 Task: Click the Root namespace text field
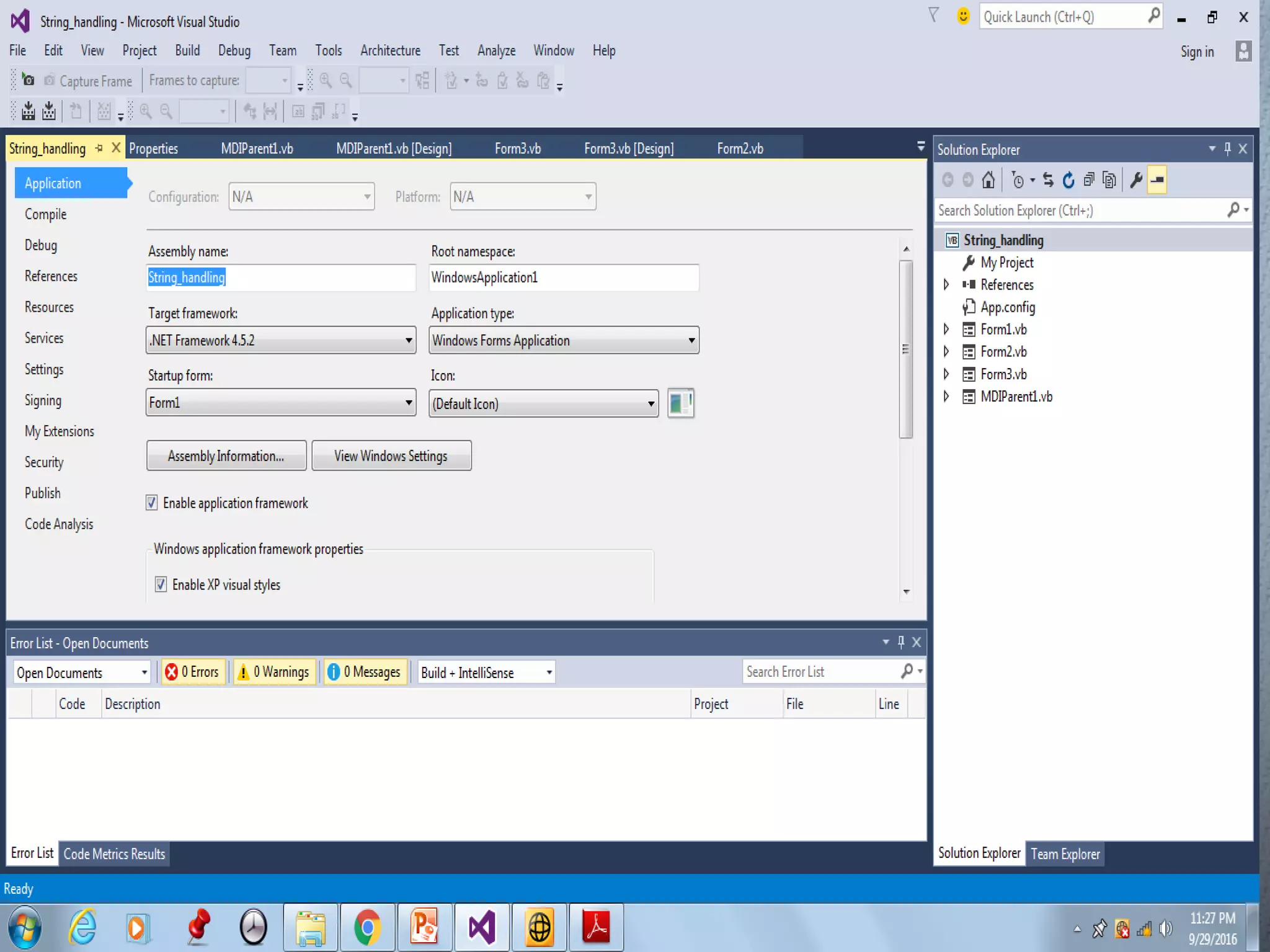click(563, 278)
